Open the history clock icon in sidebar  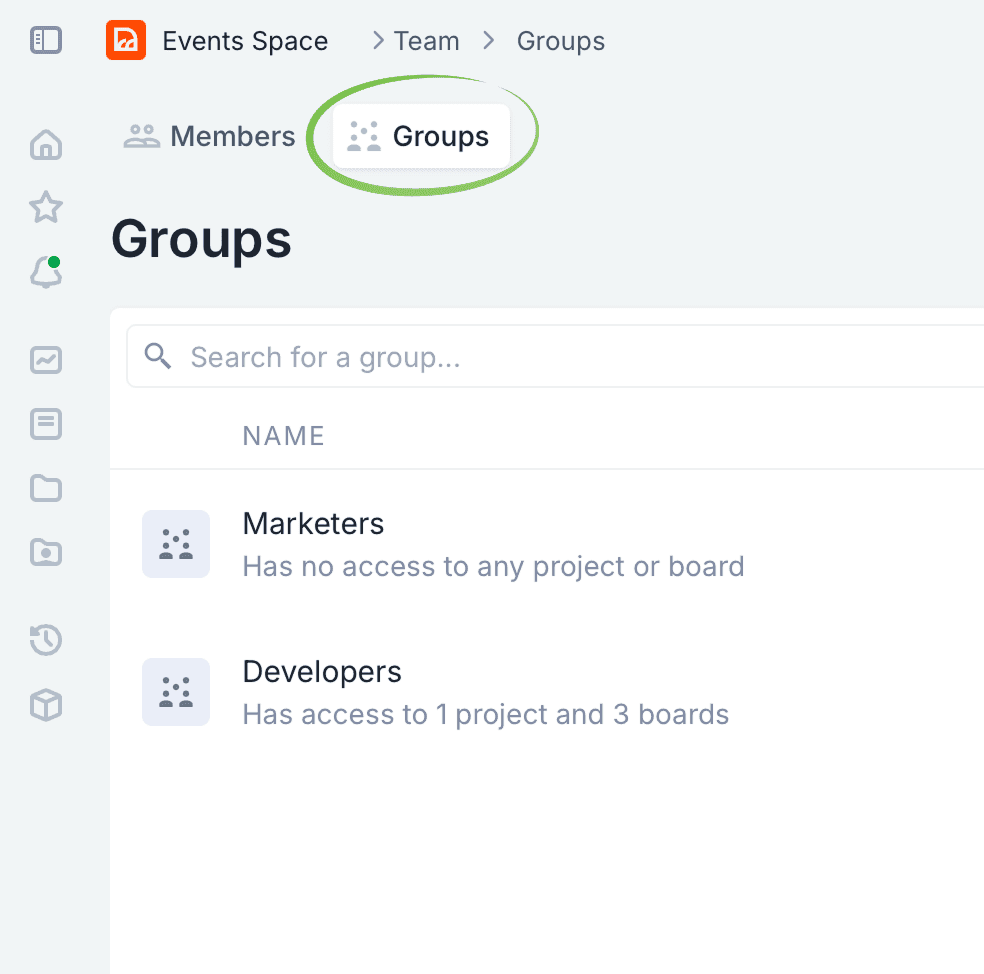click(46, 640)
